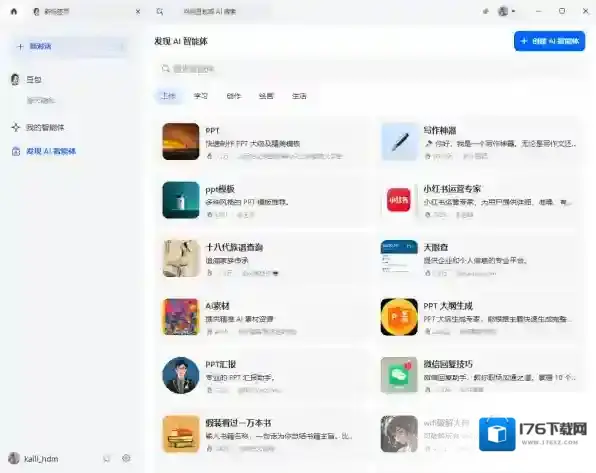Screen dimensions: 596x473
Task: Open the 豆包 assistant in sidebar
Action: pos(33,79)
